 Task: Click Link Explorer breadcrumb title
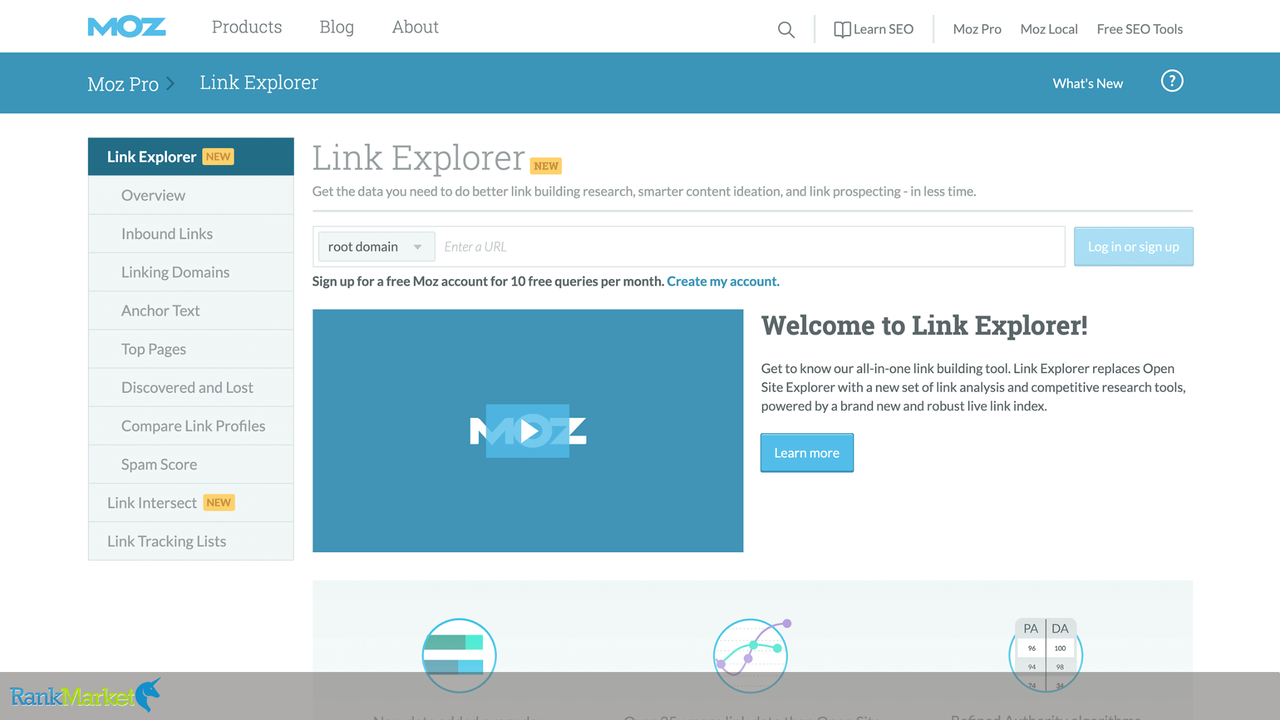pyautogui.click(x=259, y=83)
